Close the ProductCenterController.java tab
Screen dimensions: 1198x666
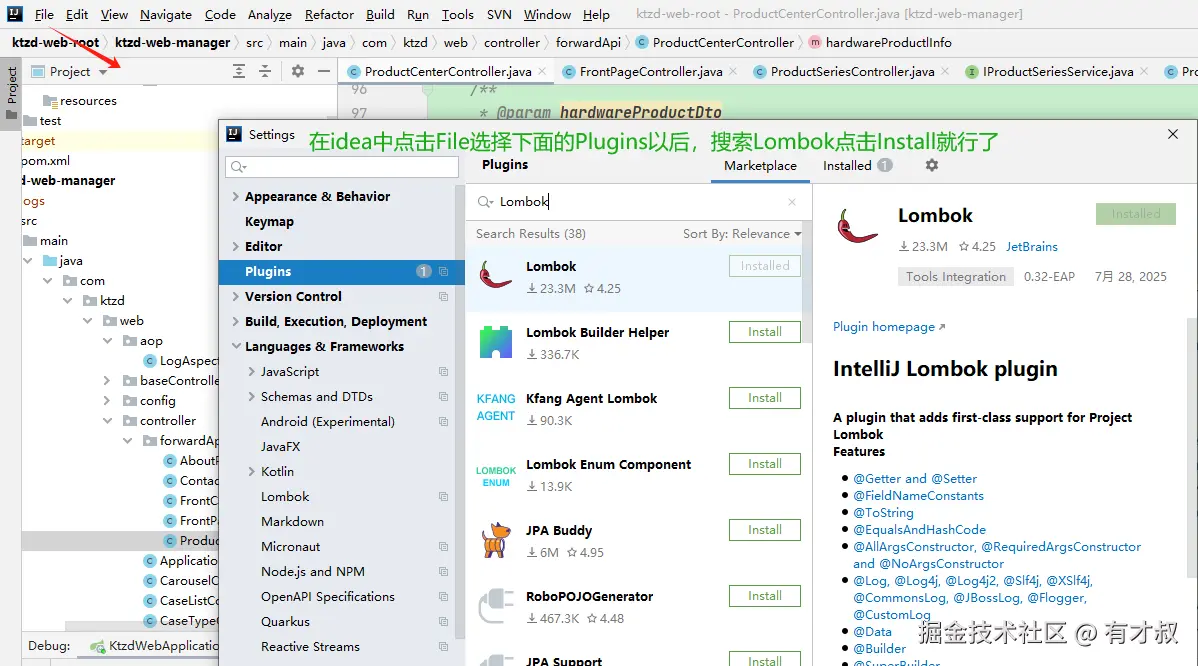(x=542, y=71)
